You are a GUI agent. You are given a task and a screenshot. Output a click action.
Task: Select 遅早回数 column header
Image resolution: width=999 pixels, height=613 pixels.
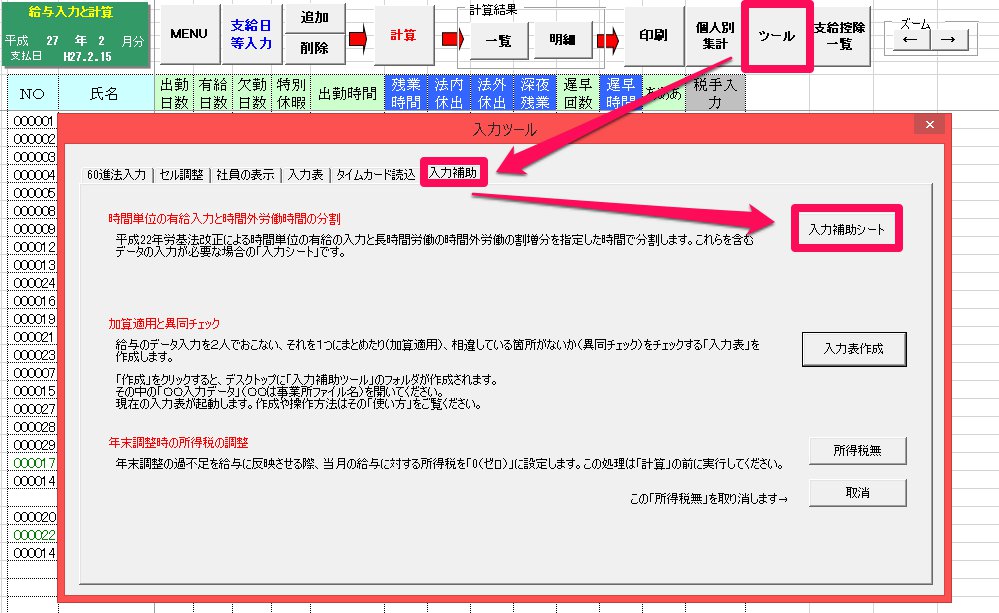(x=578, y=94)
